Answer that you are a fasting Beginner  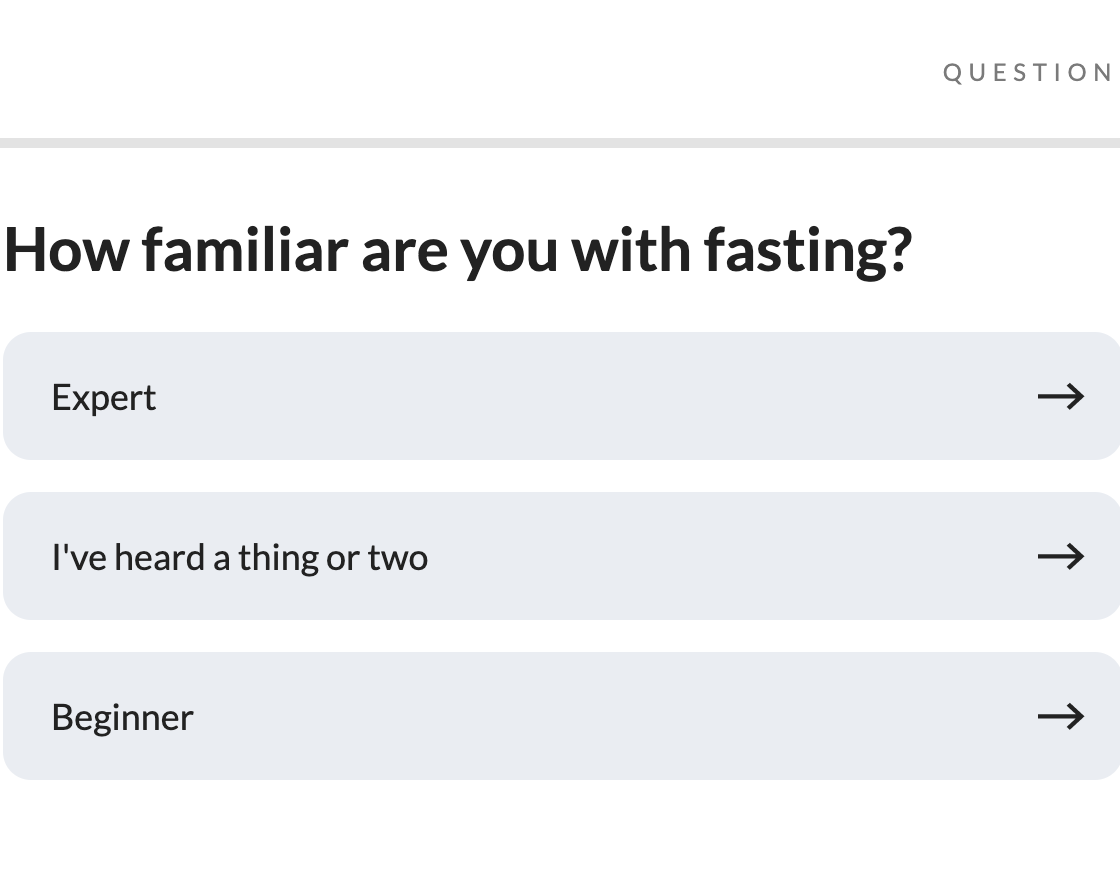(560, 716)
